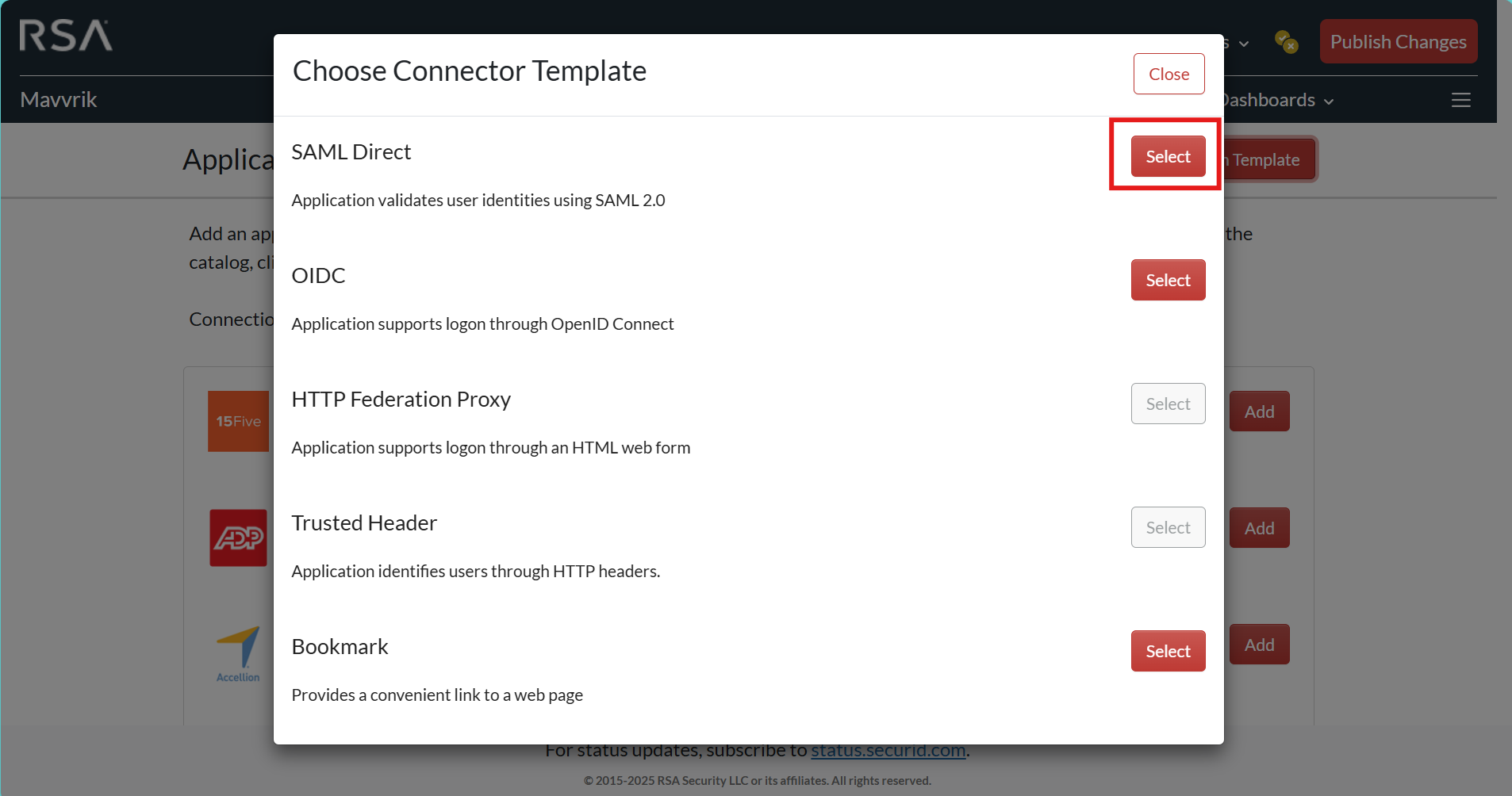
Task: Click Select for HTTP Federation Proxy
Action: coord(1168,404)
